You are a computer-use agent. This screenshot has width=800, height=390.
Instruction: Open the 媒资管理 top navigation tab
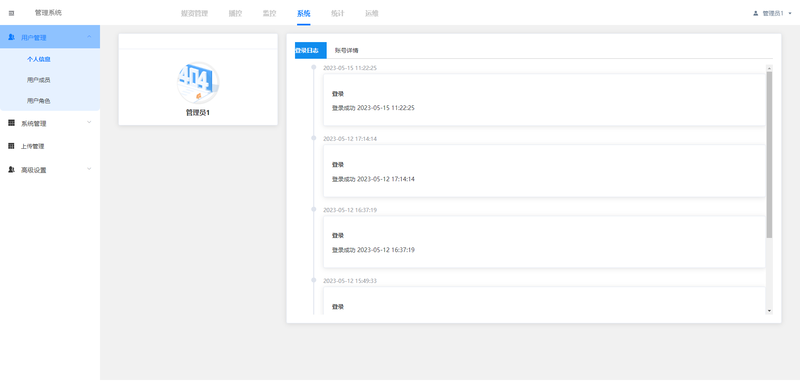(194, 14)
